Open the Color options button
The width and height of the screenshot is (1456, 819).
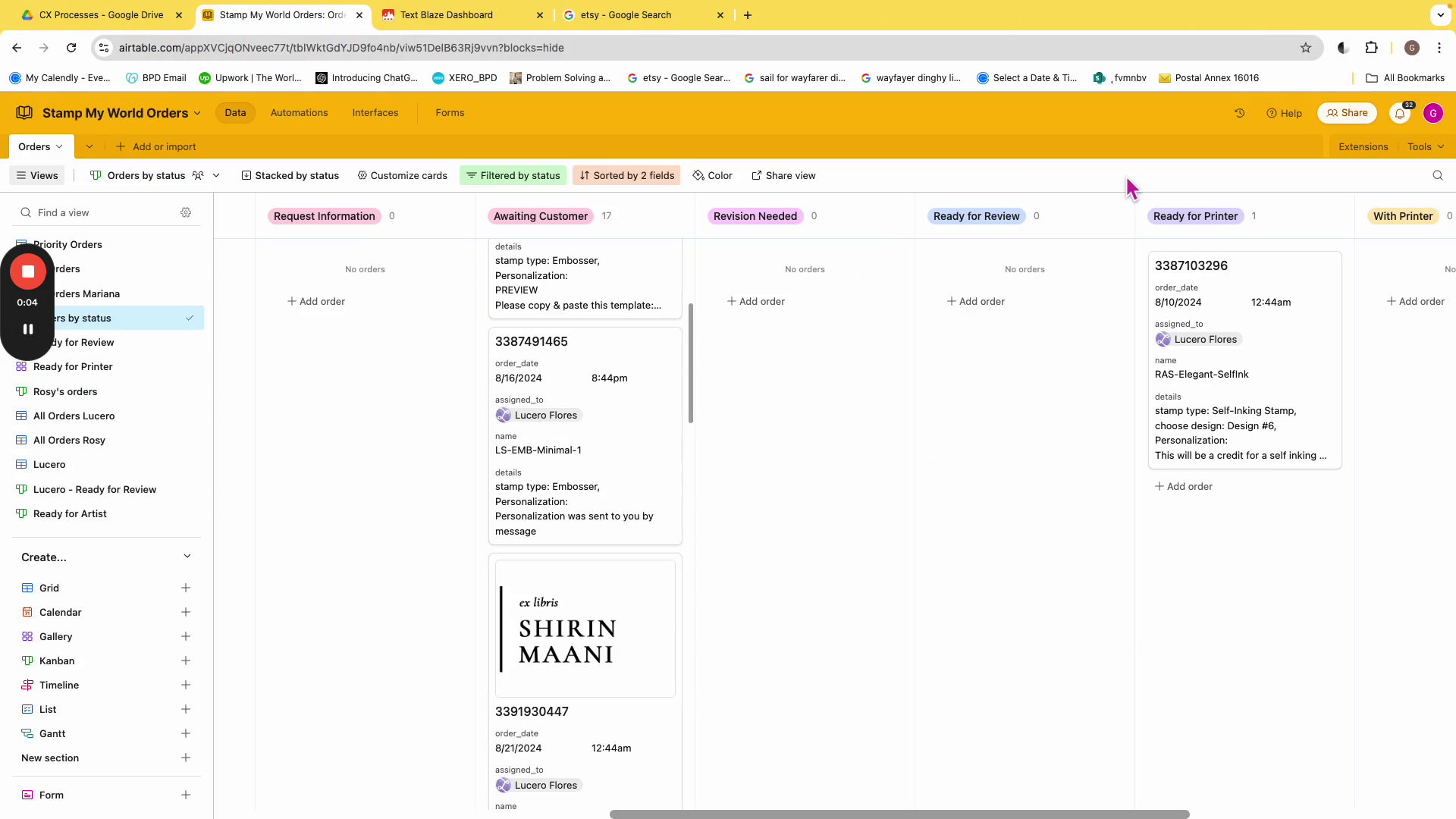(x=712, y=175)
